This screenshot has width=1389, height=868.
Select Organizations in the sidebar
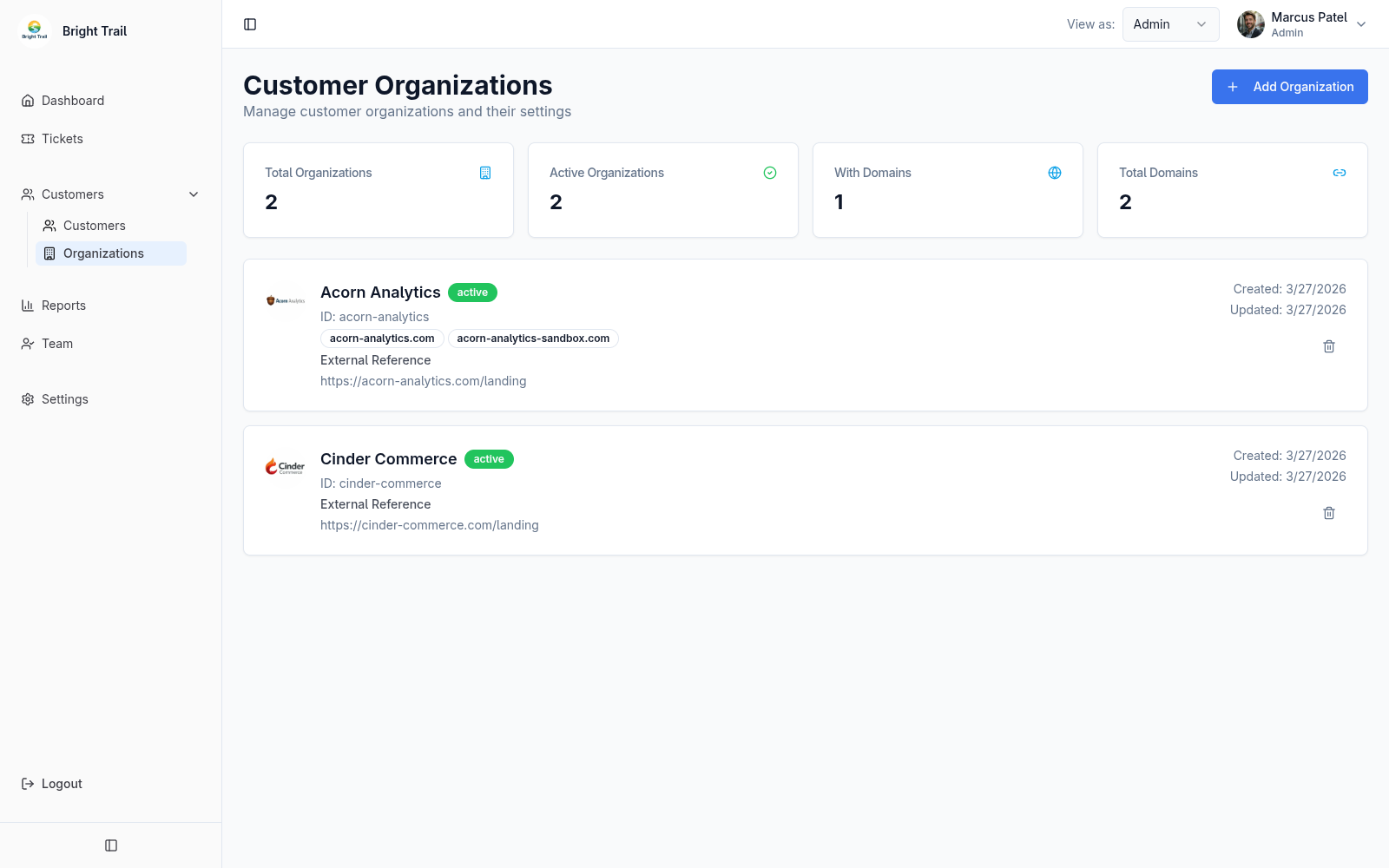(x=111, y=253)
